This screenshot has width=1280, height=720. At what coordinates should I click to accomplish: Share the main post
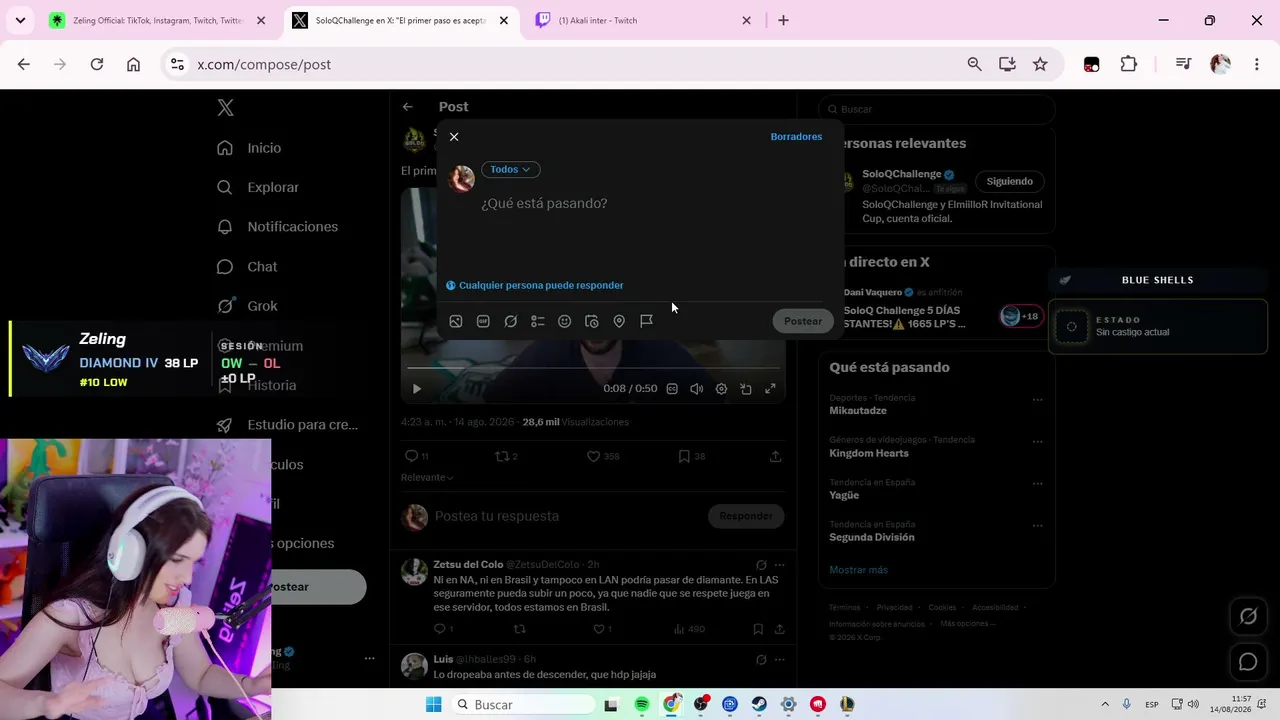[x=775, y=456]
